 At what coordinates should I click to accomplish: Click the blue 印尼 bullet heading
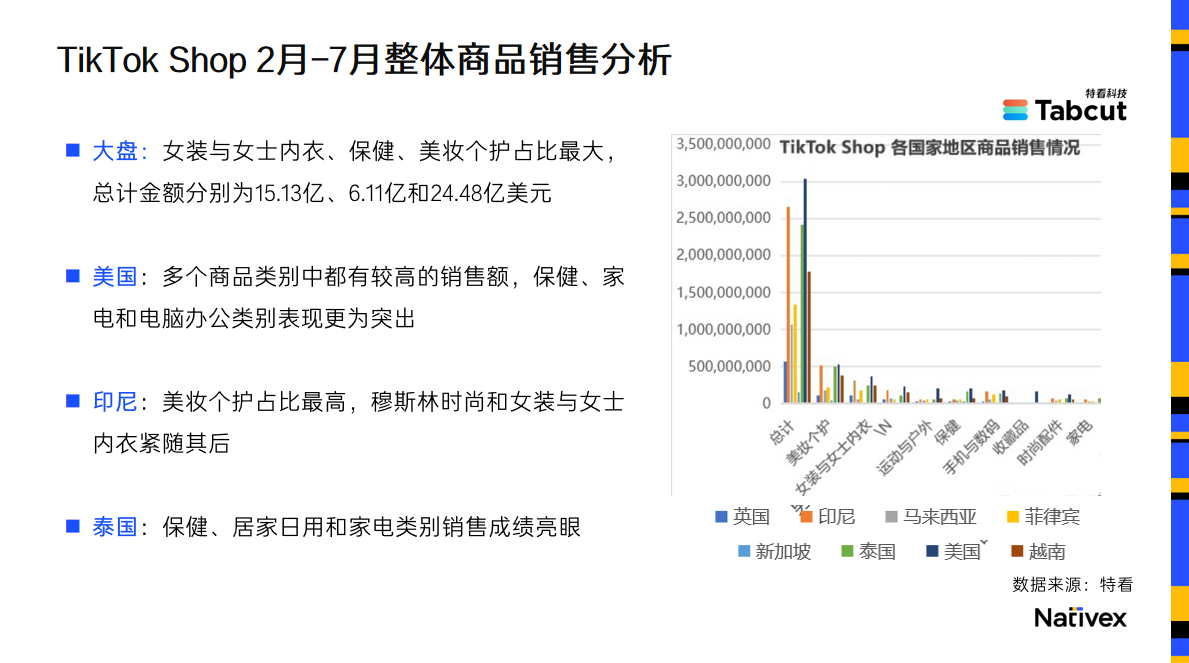(x=115, y=401)
